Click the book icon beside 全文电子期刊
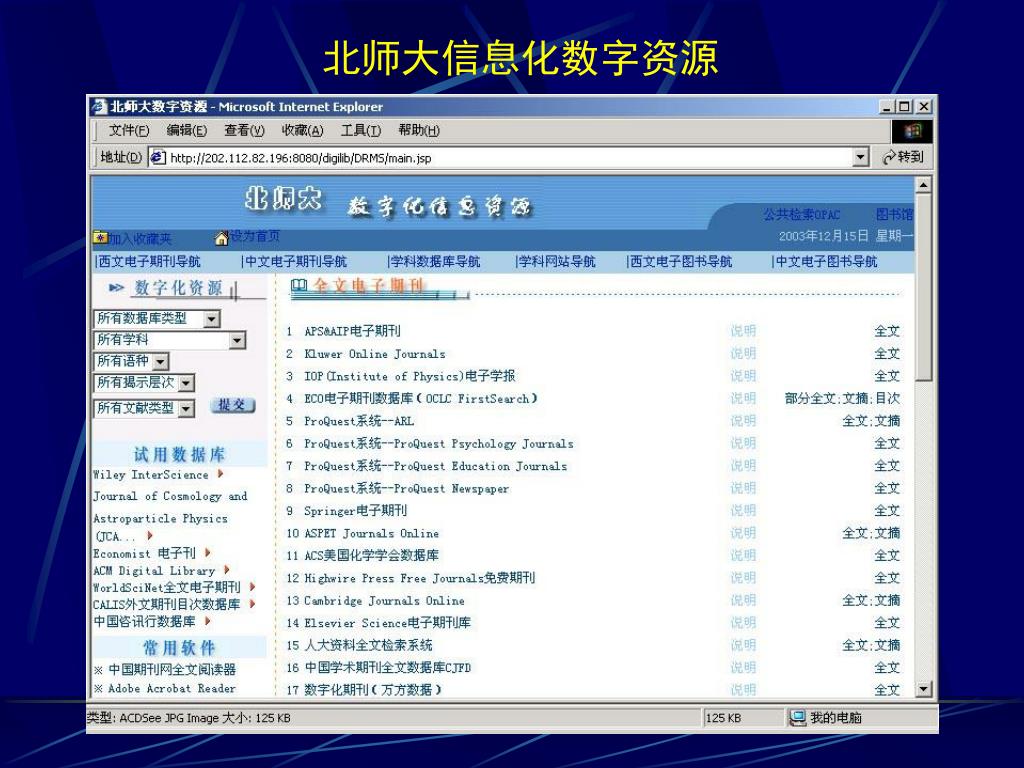Viewport: 1024px width, 768px height. [299, 285]
